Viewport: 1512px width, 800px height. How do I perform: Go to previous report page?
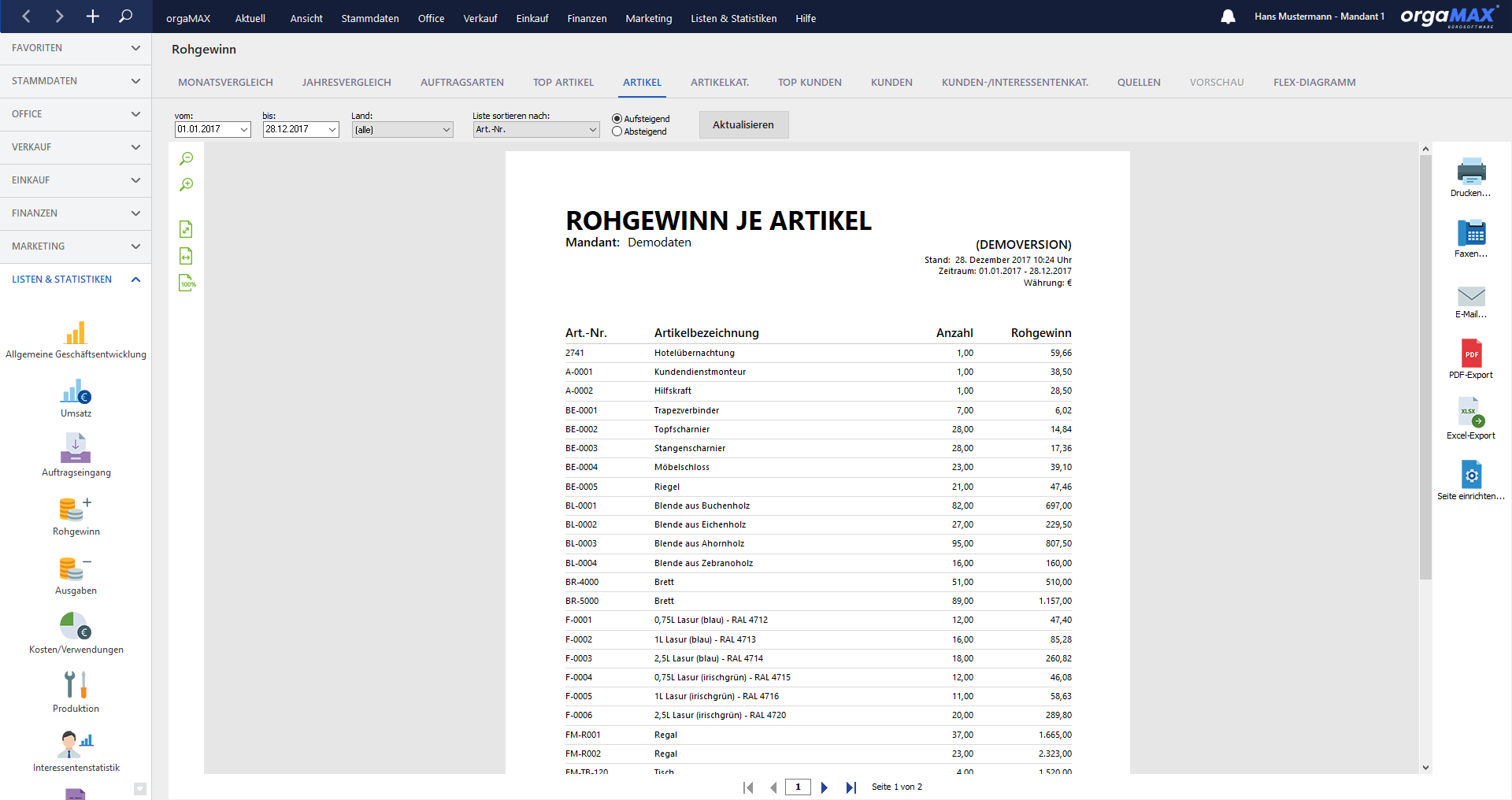coord(773,787)
